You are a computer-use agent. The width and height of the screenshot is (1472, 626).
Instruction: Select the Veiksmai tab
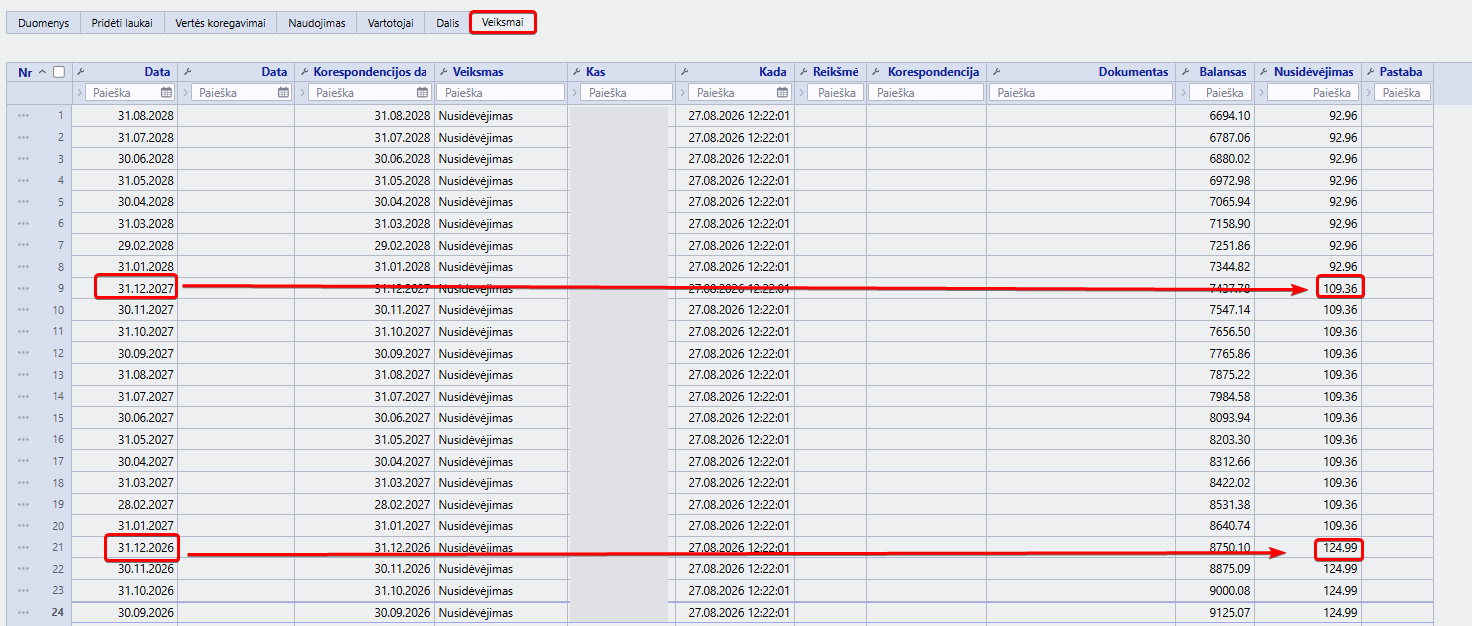click(503, 22)
